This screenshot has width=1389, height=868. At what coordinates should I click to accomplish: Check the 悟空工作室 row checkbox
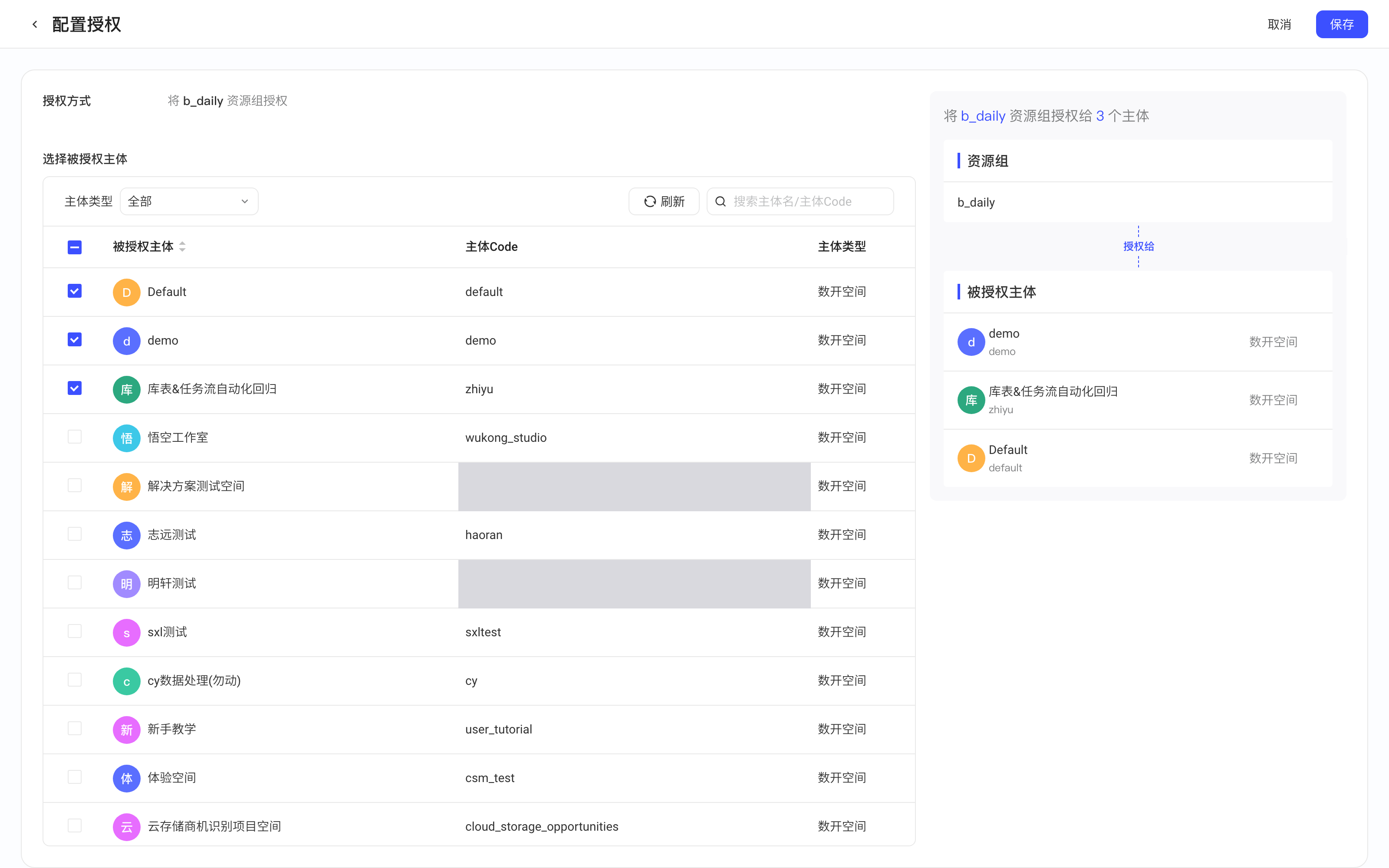click(75, 437)
